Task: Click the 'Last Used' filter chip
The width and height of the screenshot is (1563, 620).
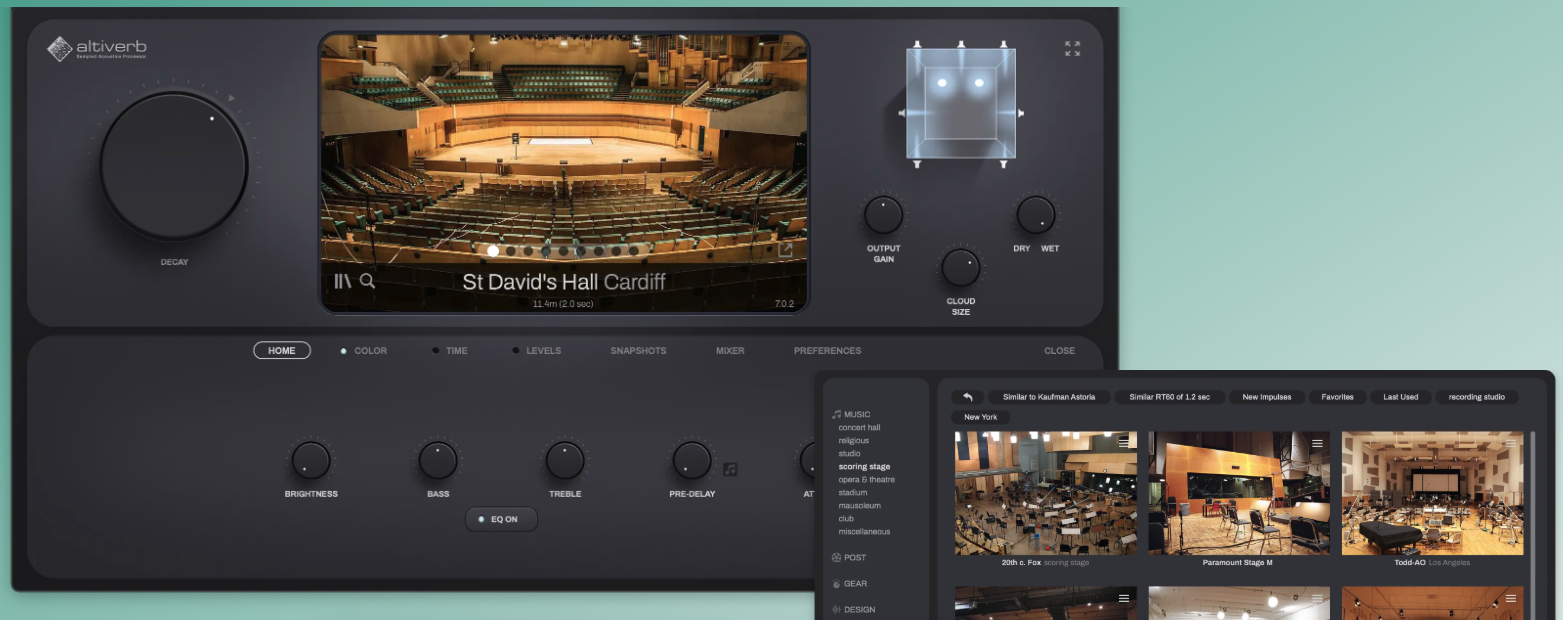Action: coord(1400,397)
